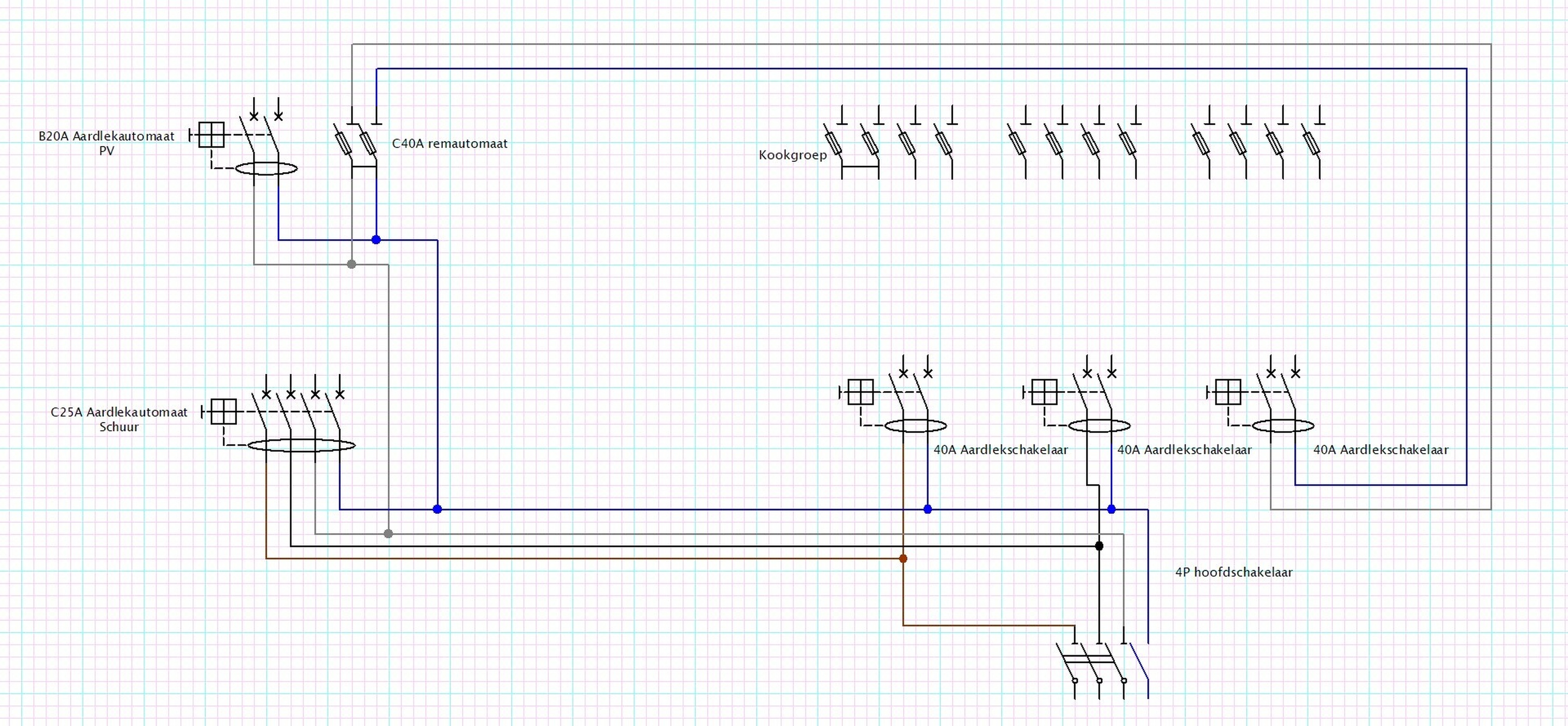Select the wide toroid ellipse of the C25A Aardlekautomaat
This screenshot has width=1568, height=726.
302,445
